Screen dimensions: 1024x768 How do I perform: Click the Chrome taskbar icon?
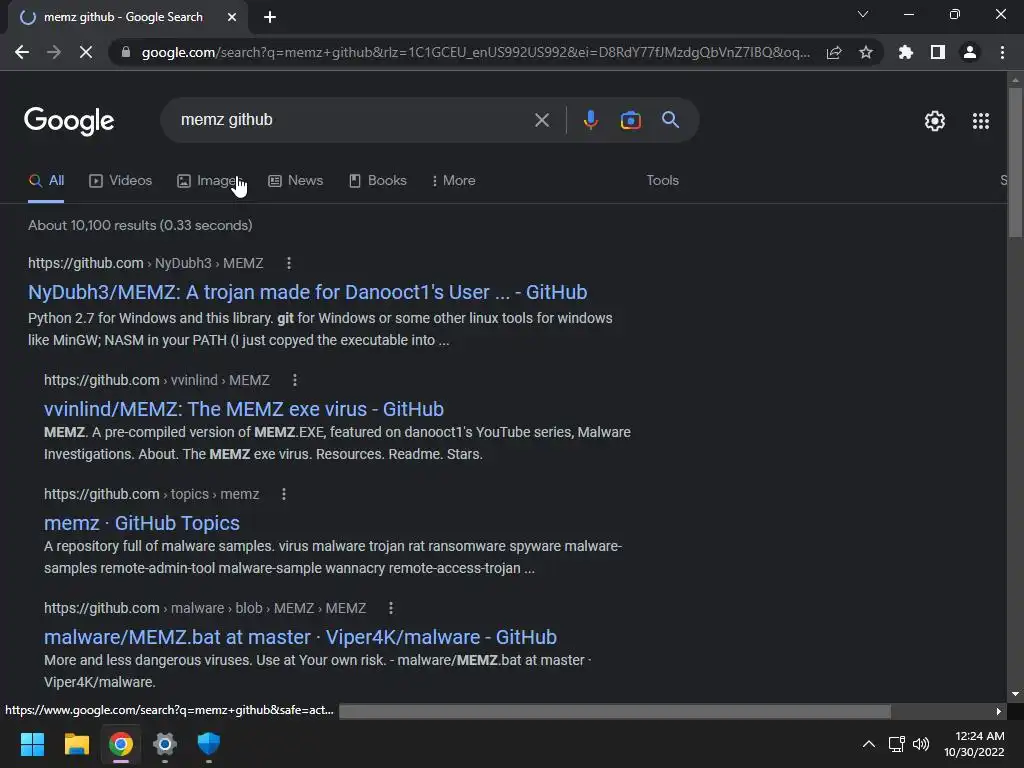tap(121, 744)
